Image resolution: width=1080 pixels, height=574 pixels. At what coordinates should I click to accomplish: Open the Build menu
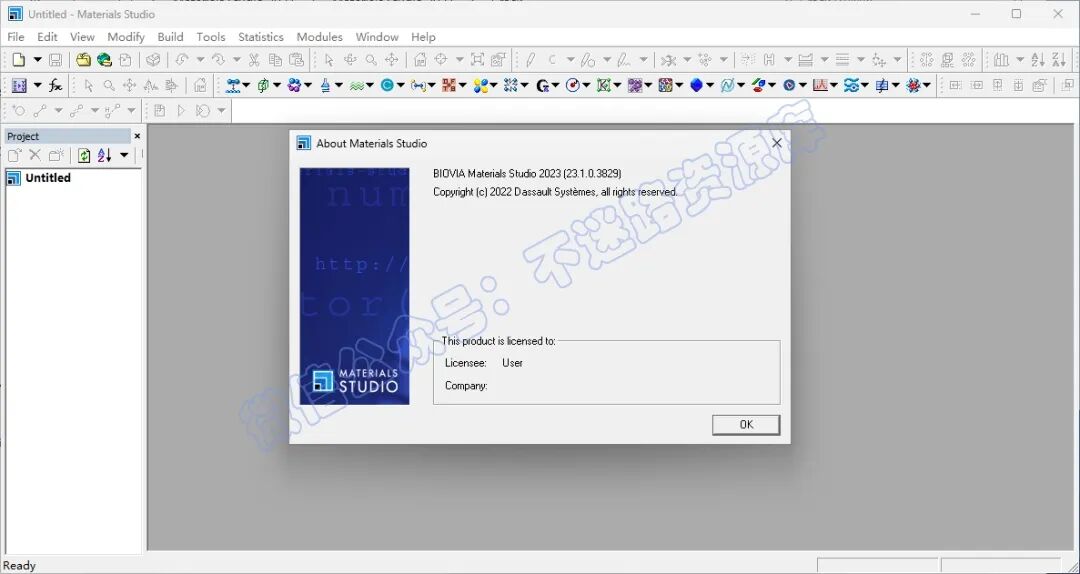[170, 37]
